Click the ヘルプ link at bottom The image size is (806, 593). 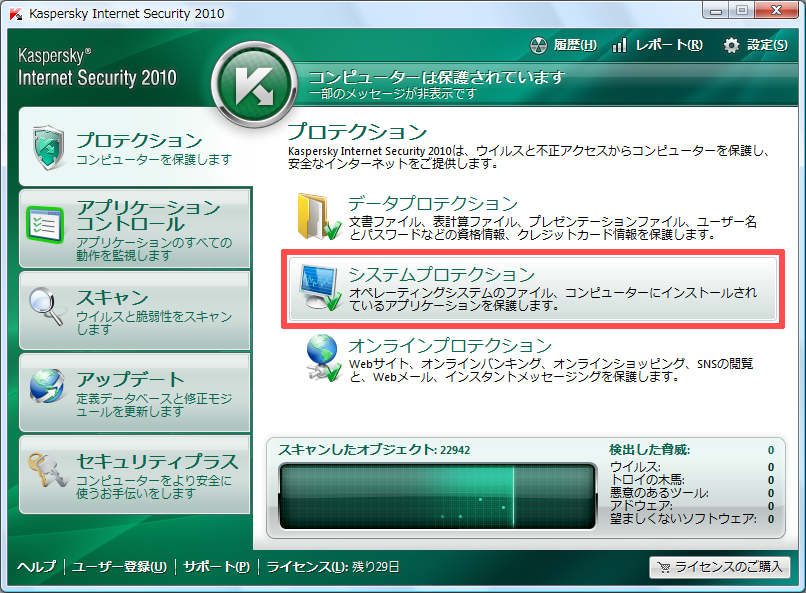pyautogui.click(x=36, y=567)
